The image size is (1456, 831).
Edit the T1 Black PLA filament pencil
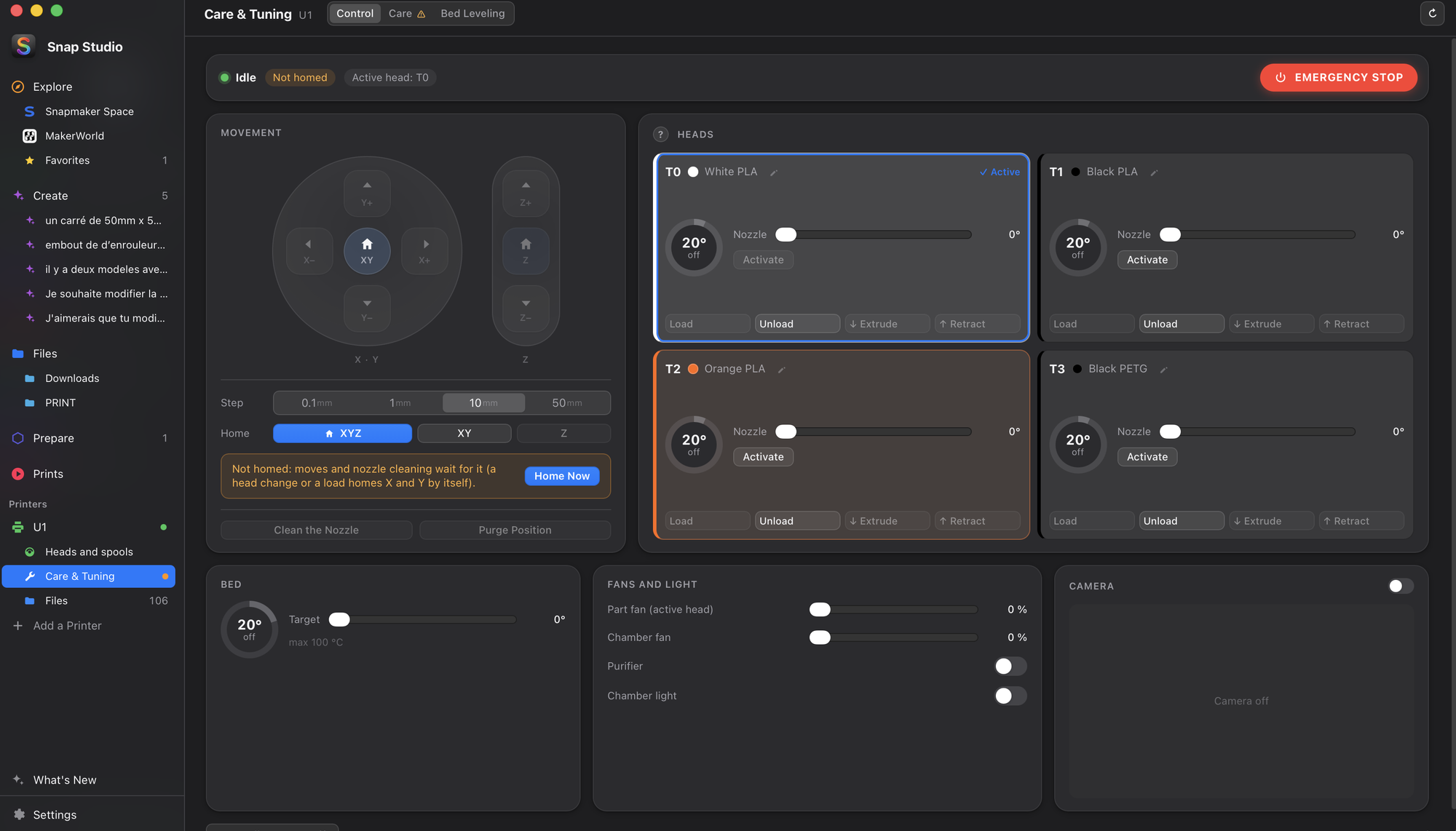[x=1154, y=172]
